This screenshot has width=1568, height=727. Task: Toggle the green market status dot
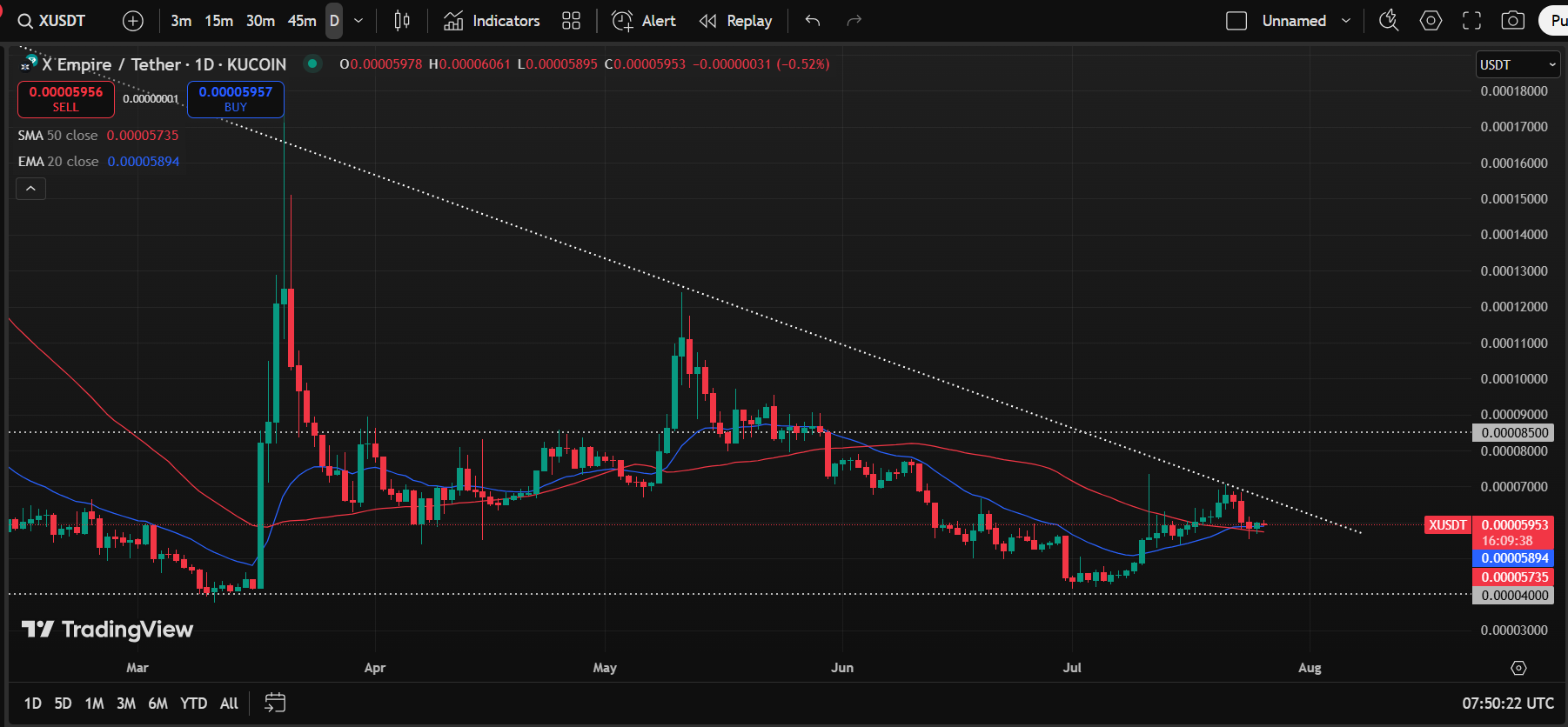[x=312, y=63]
